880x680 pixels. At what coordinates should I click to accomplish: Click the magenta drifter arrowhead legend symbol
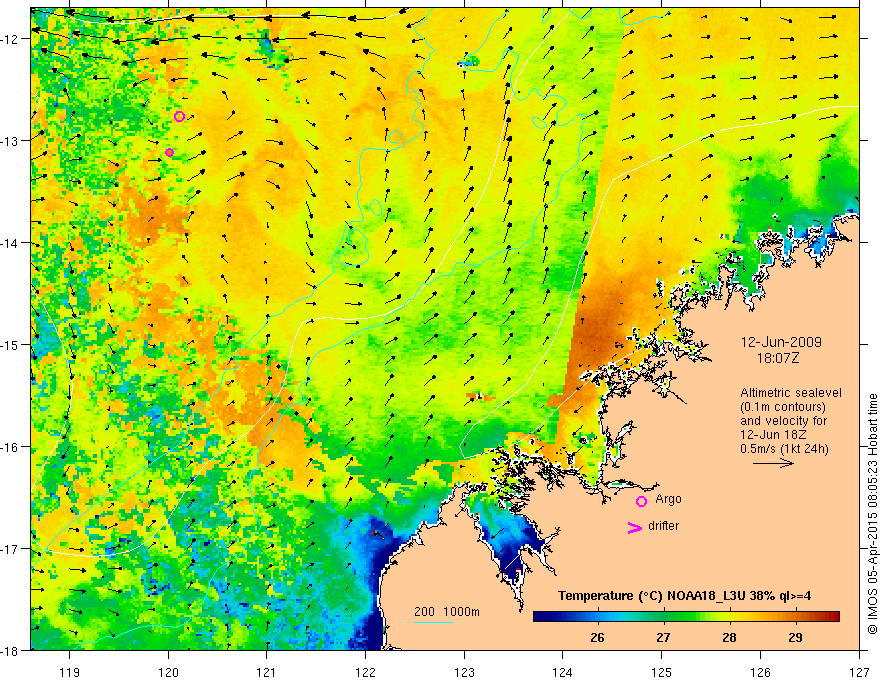pyautogui.click(x=635, y=527)
